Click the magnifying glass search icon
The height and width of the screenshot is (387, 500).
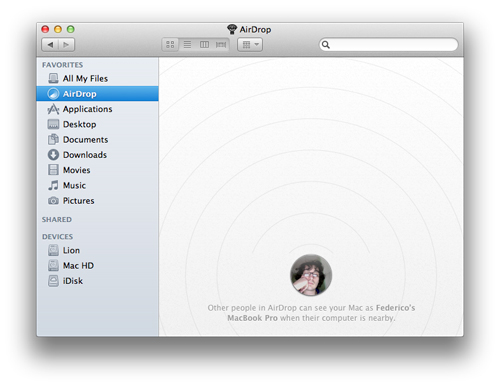click(x=326, y=45)
